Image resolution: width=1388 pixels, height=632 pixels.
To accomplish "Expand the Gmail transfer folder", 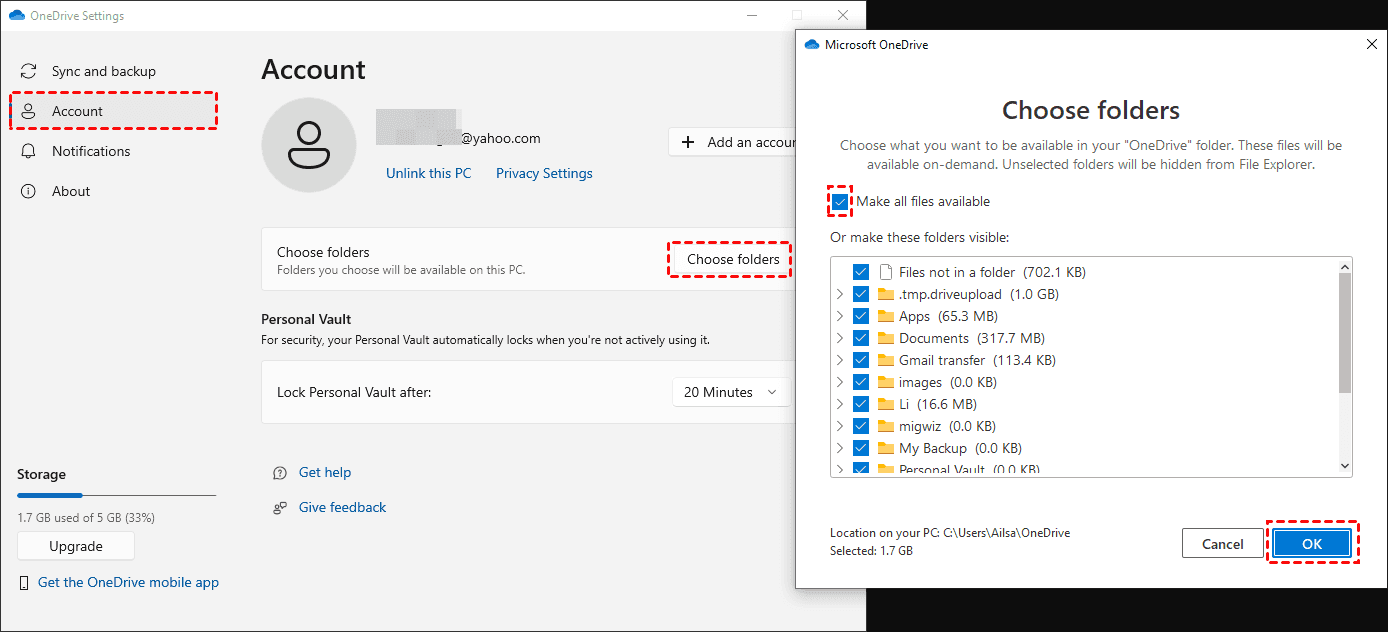I will [840, 359].
